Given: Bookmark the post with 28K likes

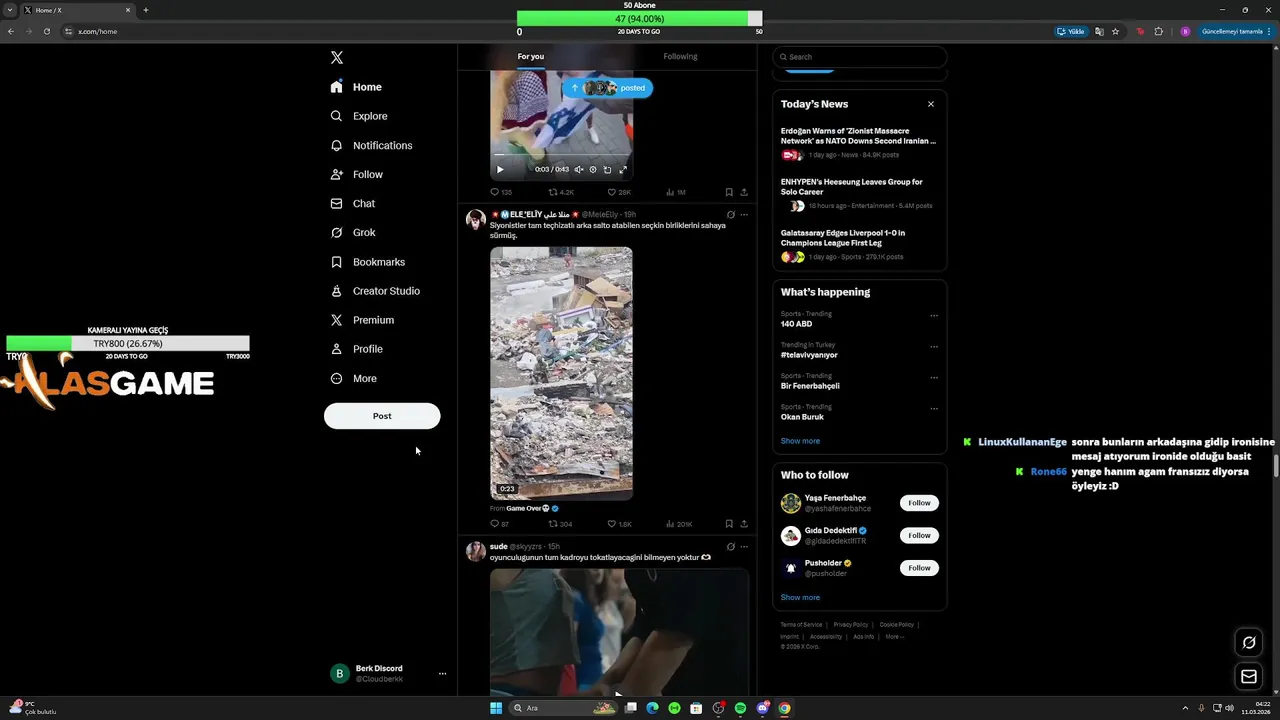Looking at the screenshot, I should (x=729, y=192).
